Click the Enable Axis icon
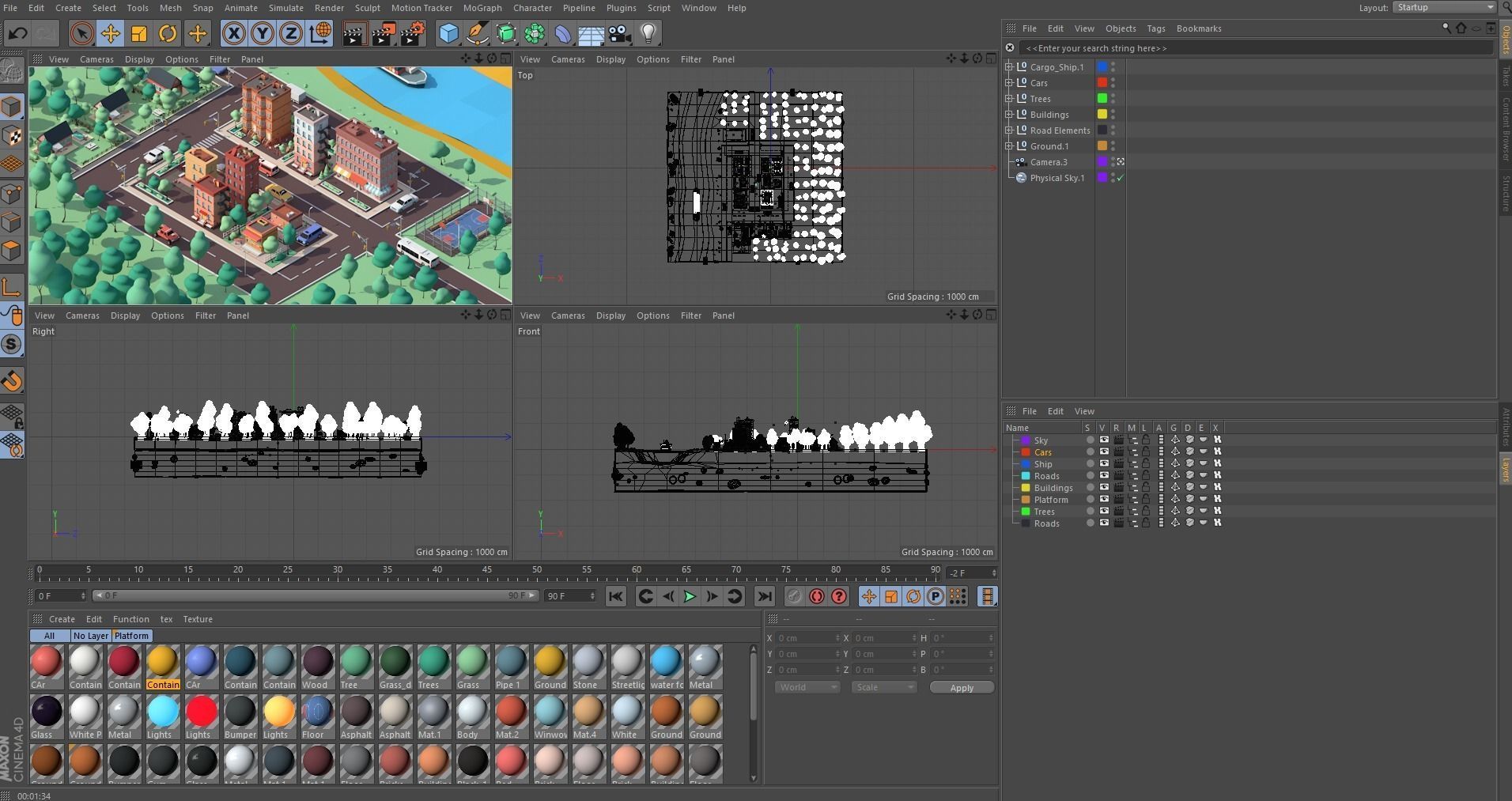 click(x=12, y=286)
